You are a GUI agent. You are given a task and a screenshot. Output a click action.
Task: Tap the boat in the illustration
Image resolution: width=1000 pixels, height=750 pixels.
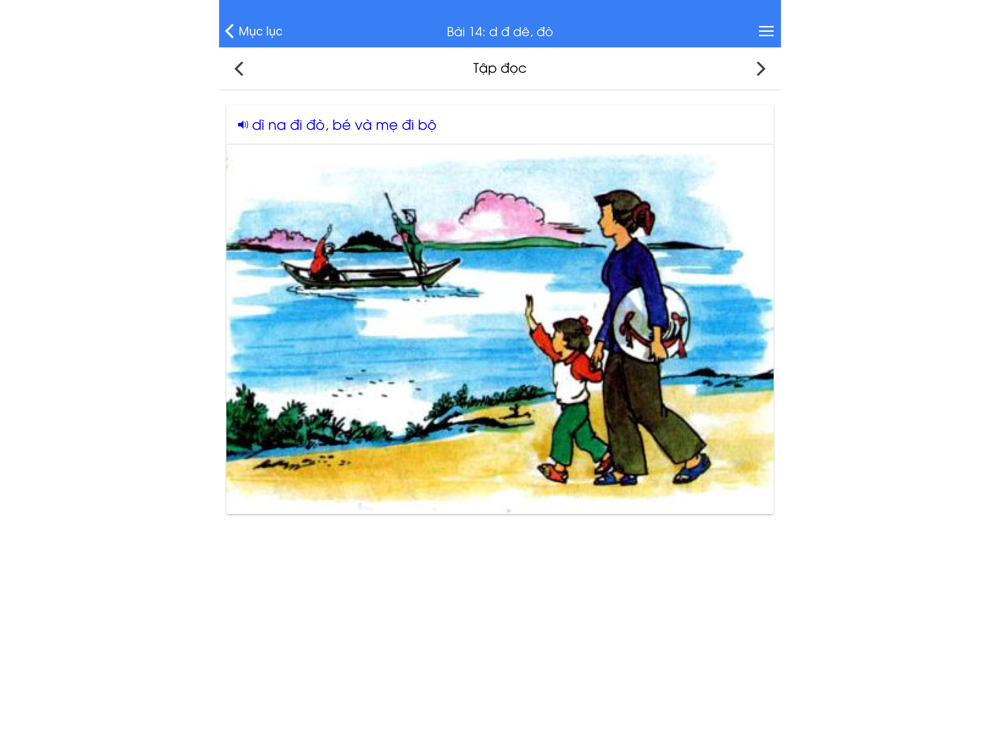[x=370, y=274]
